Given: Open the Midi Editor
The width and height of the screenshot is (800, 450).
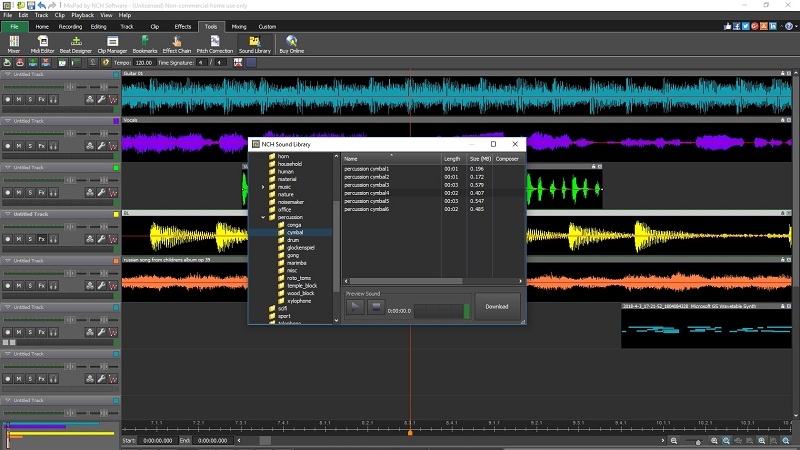Looking at the screenshot, I should (42, 44).
